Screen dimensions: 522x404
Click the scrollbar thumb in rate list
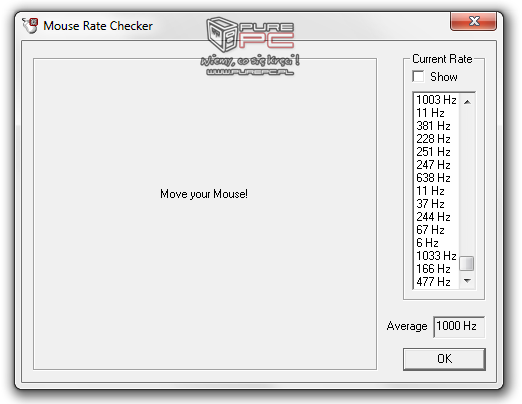[467, 264]
